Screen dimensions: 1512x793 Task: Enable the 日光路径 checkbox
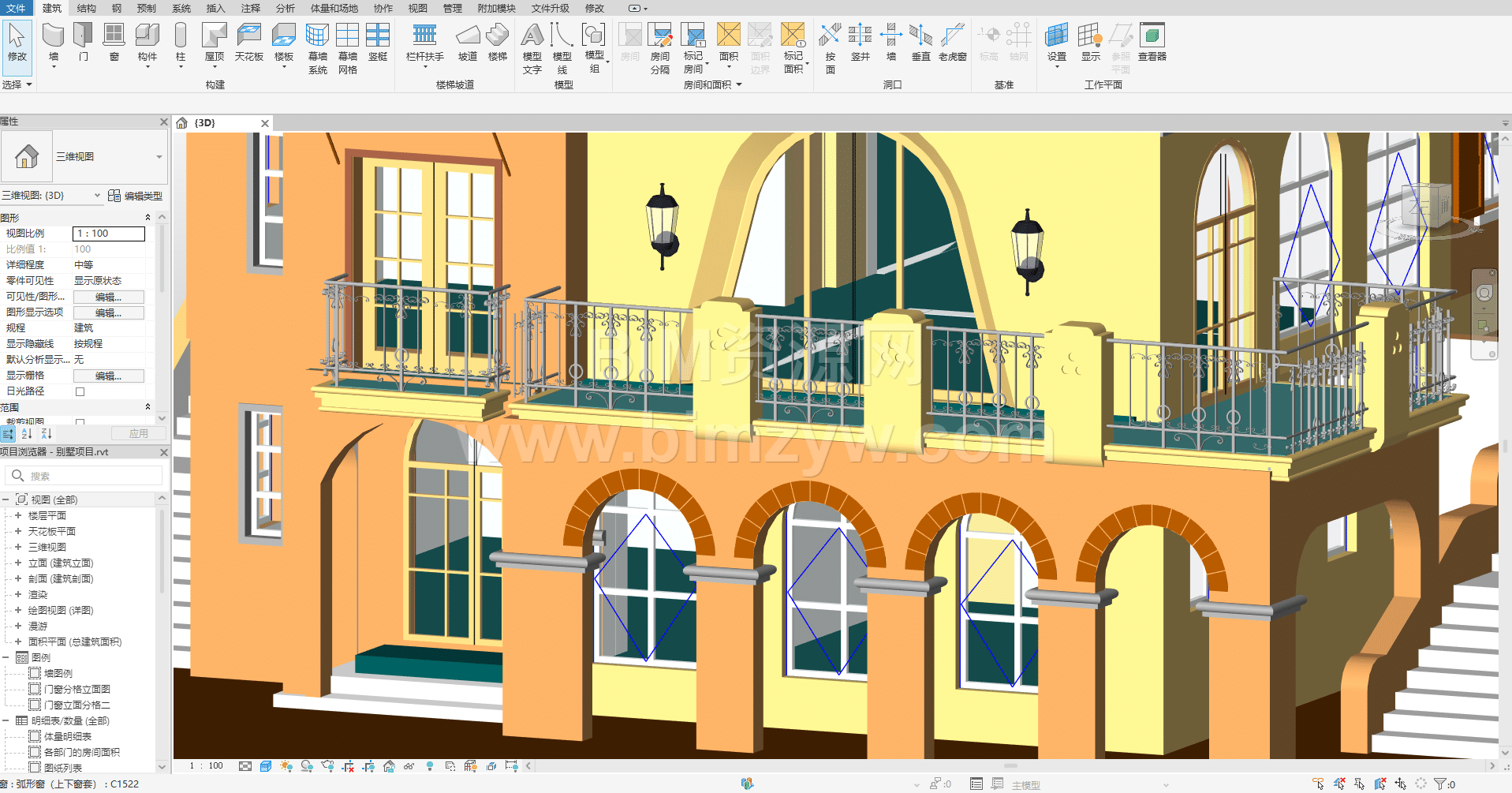click(80, 391)
